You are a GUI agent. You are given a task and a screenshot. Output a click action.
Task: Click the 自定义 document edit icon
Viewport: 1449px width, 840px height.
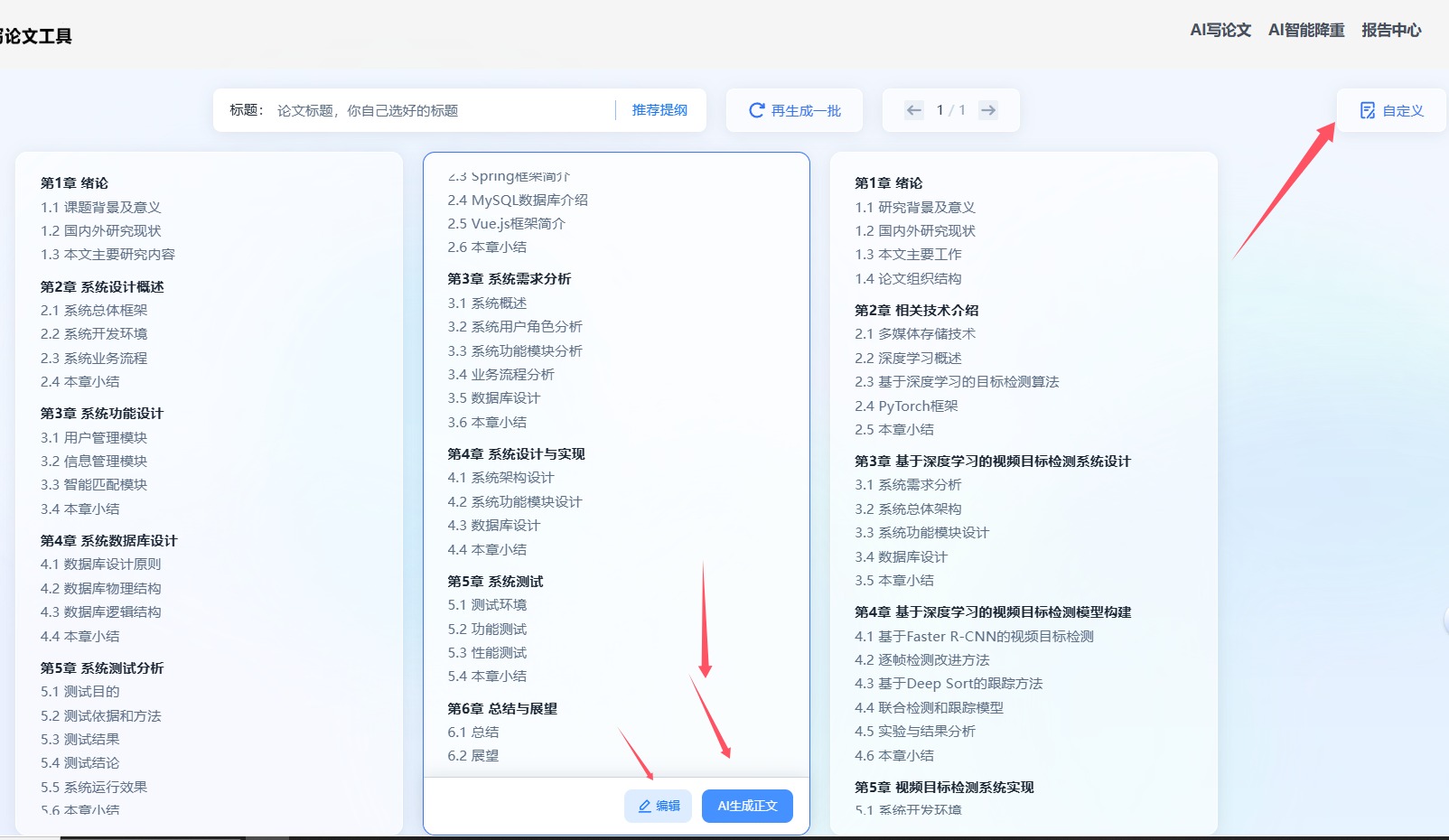coord(1368,110)
